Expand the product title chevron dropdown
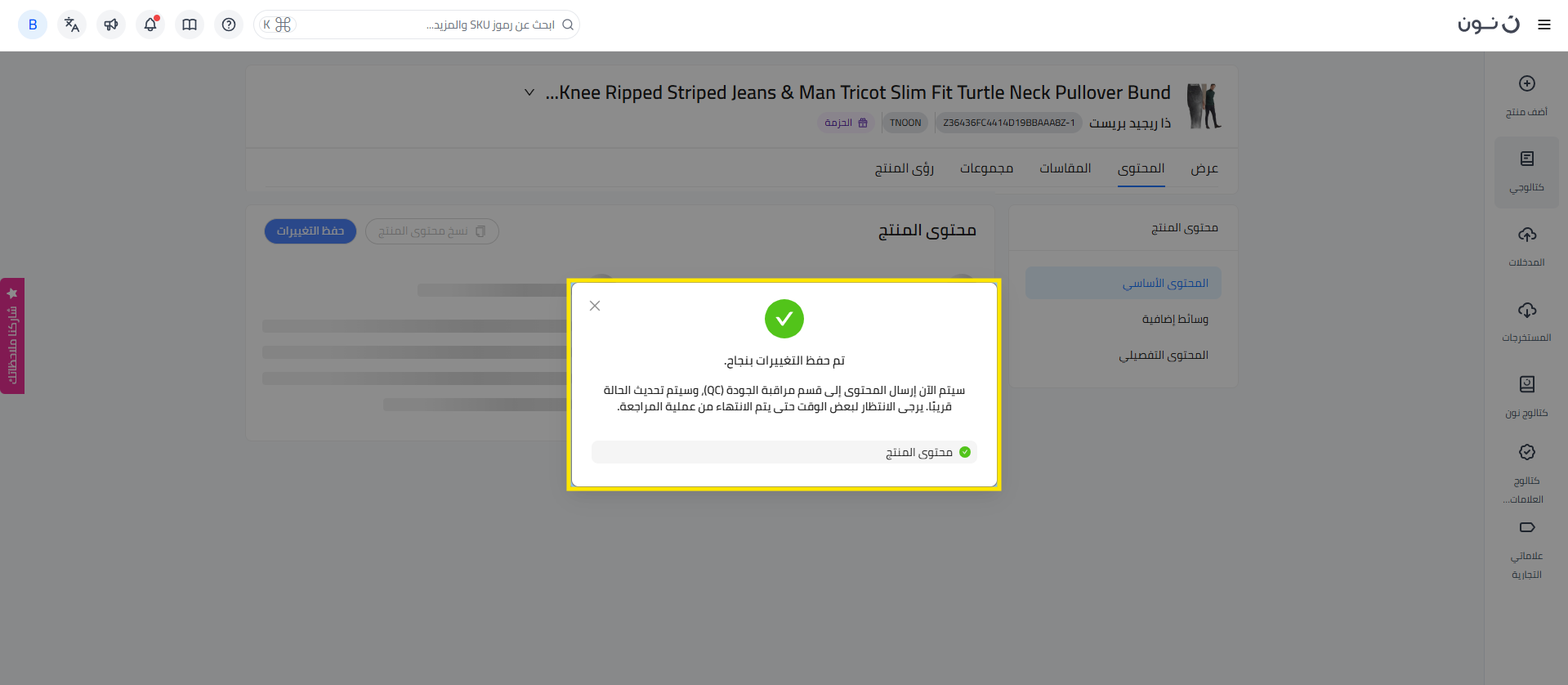The height and width of the screenshot is (685, 1568). point(529,92)
